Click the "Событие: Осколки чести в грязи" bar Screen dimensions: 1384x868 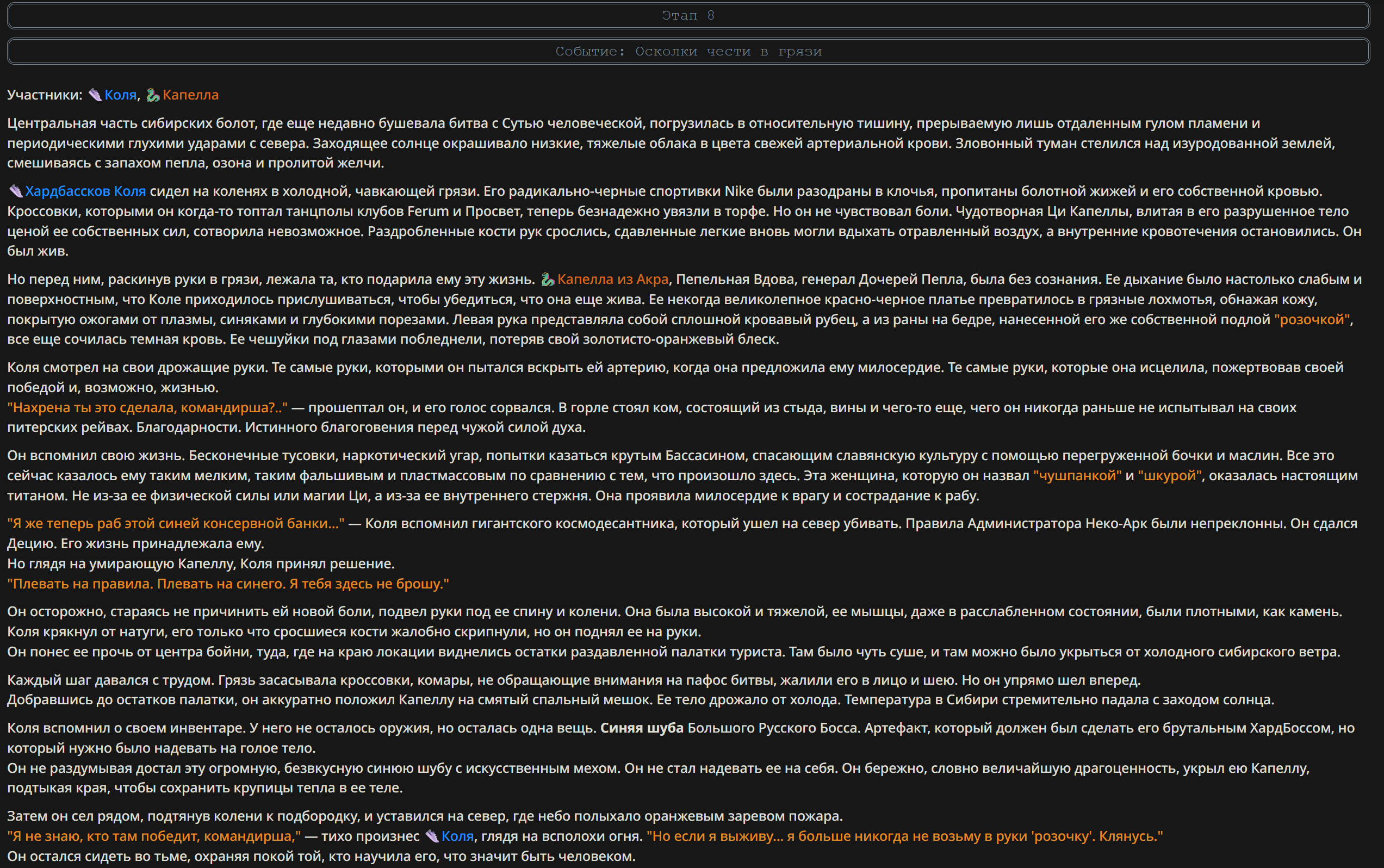pyautogui.click(x=688, y=51)
